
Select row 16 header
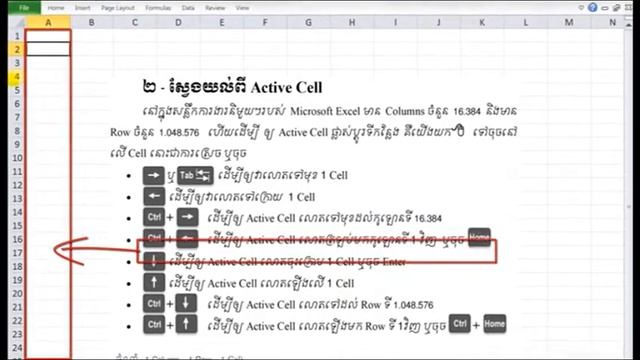tap(17, 239)
